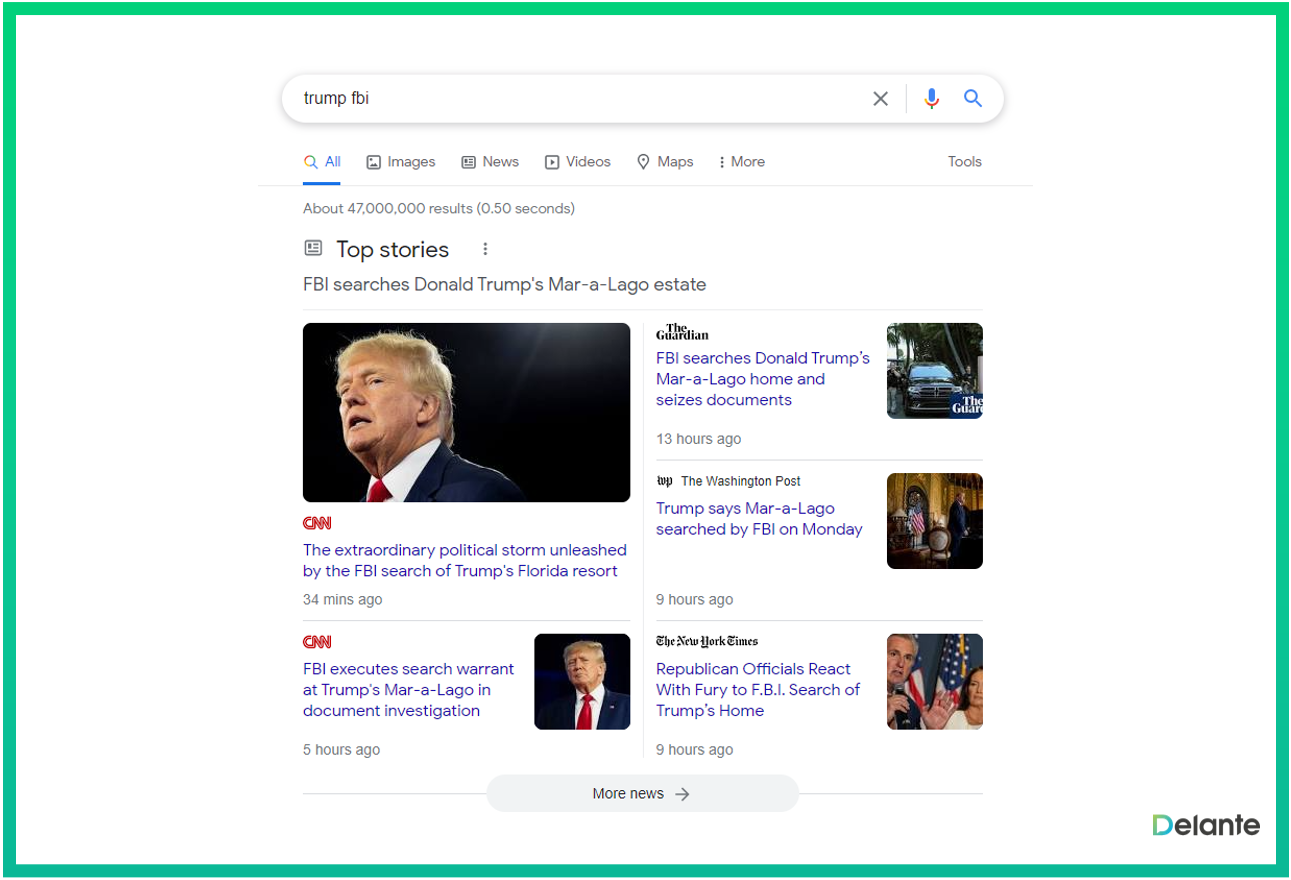Viewport: 1291px width, 880px height.
Task: Select the Maps tab
Action: [665, 162]
